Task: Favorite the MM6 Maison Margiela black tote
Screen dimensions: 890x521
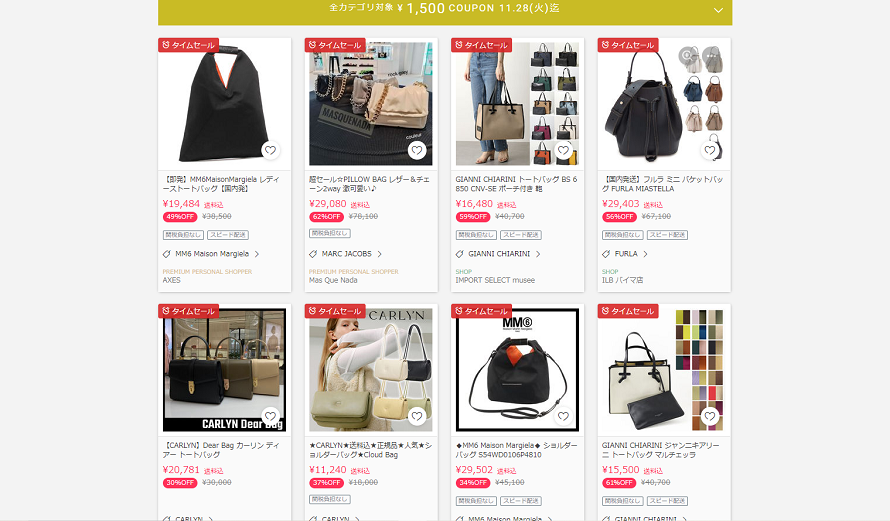Action: coord(270,150)
